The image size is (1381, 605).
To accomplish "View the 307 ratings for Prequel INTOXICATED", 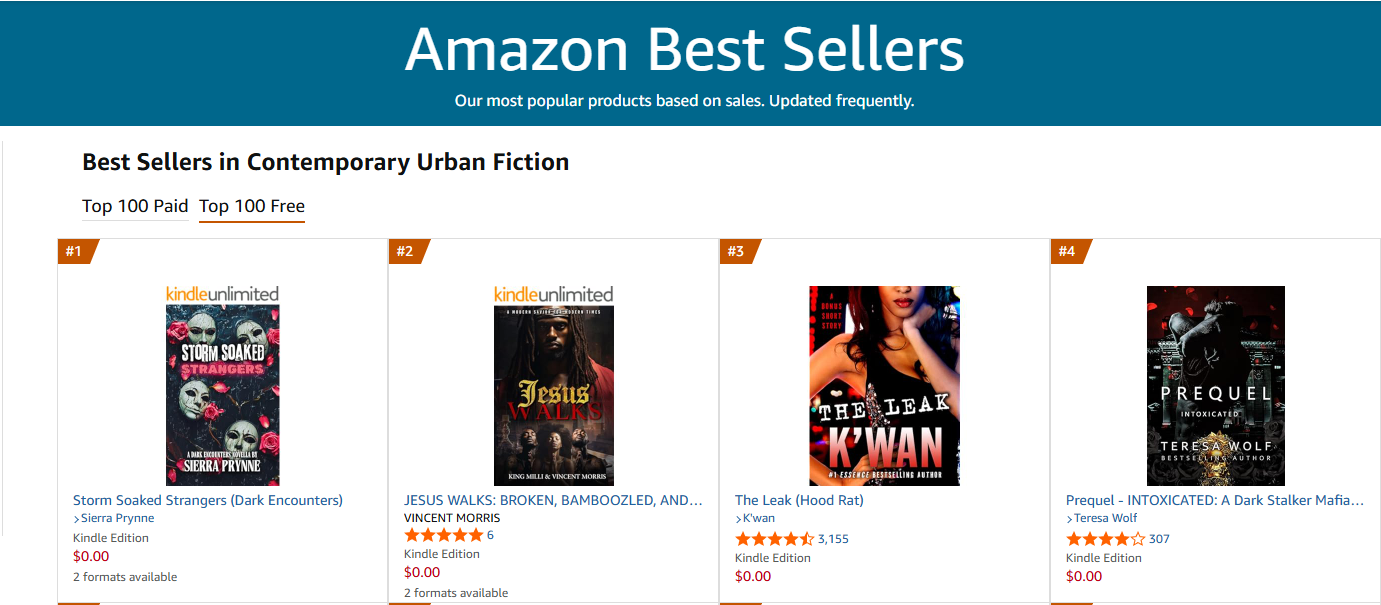I will pyautogui.click(x=1160, y=538).
